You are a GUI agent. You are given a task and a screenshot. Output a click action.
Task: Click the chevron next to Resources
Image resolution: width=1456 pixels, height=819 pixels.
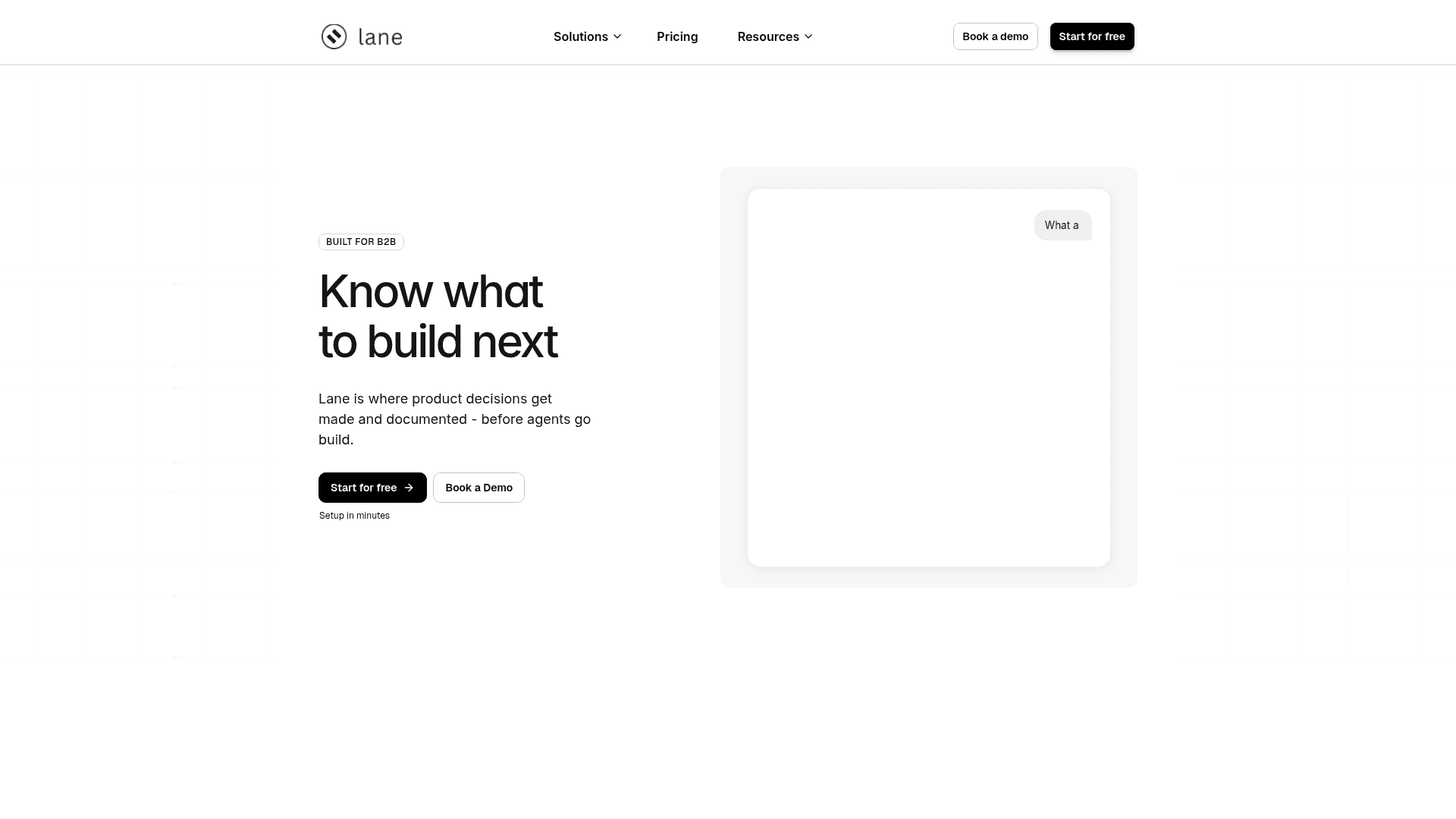[808, 36]
